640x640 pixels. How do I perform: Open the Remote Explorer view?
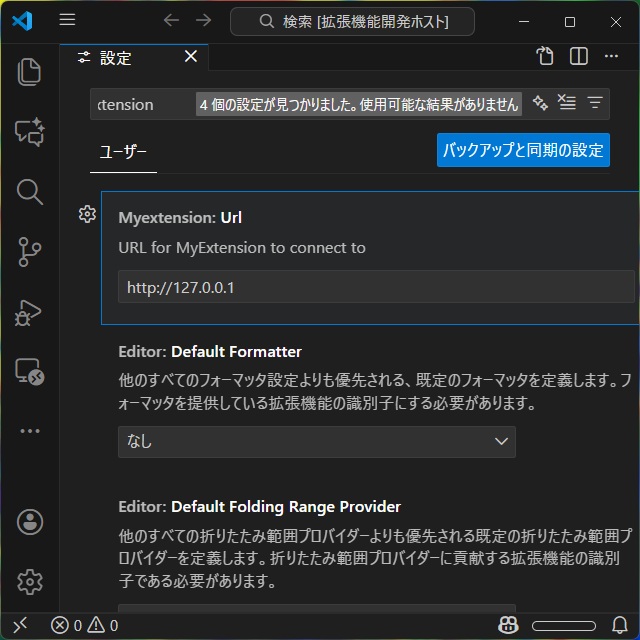[29, 372]
